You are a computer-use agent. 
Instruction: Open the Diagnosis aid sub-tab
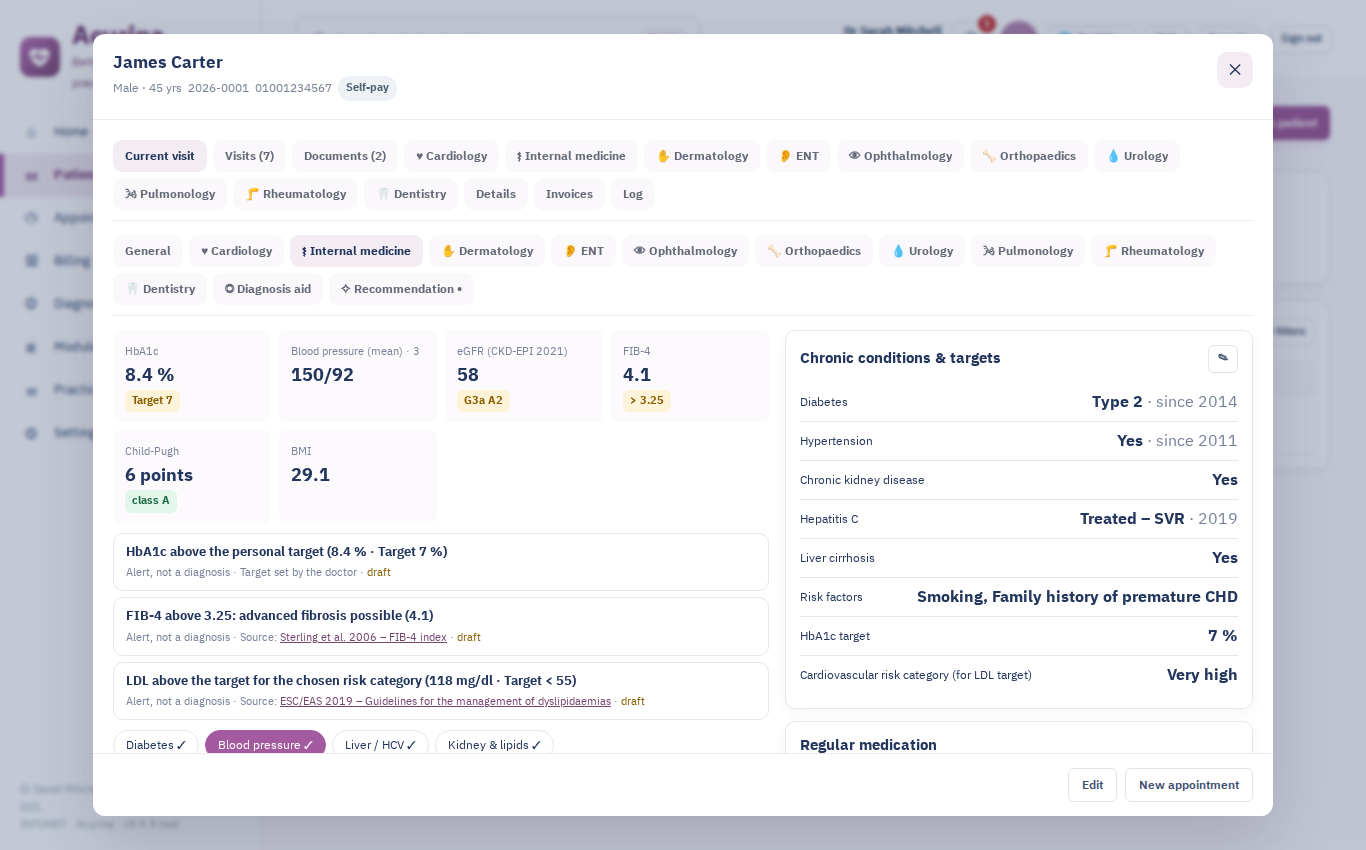(268, 289)
